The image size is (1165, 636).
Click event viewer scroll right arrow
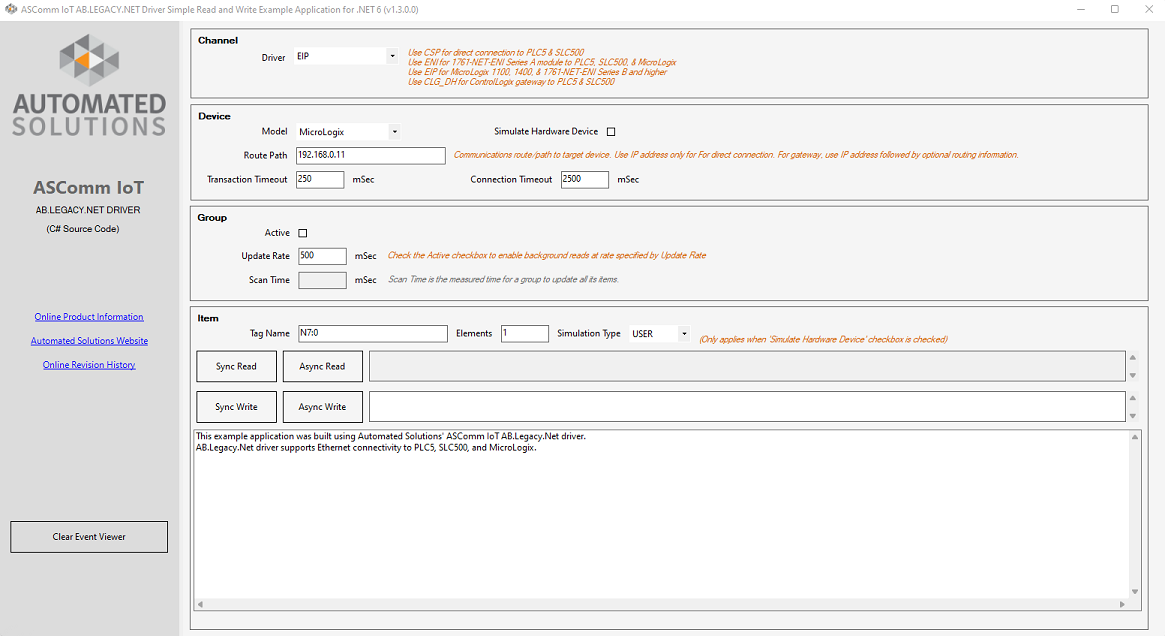1122,604
